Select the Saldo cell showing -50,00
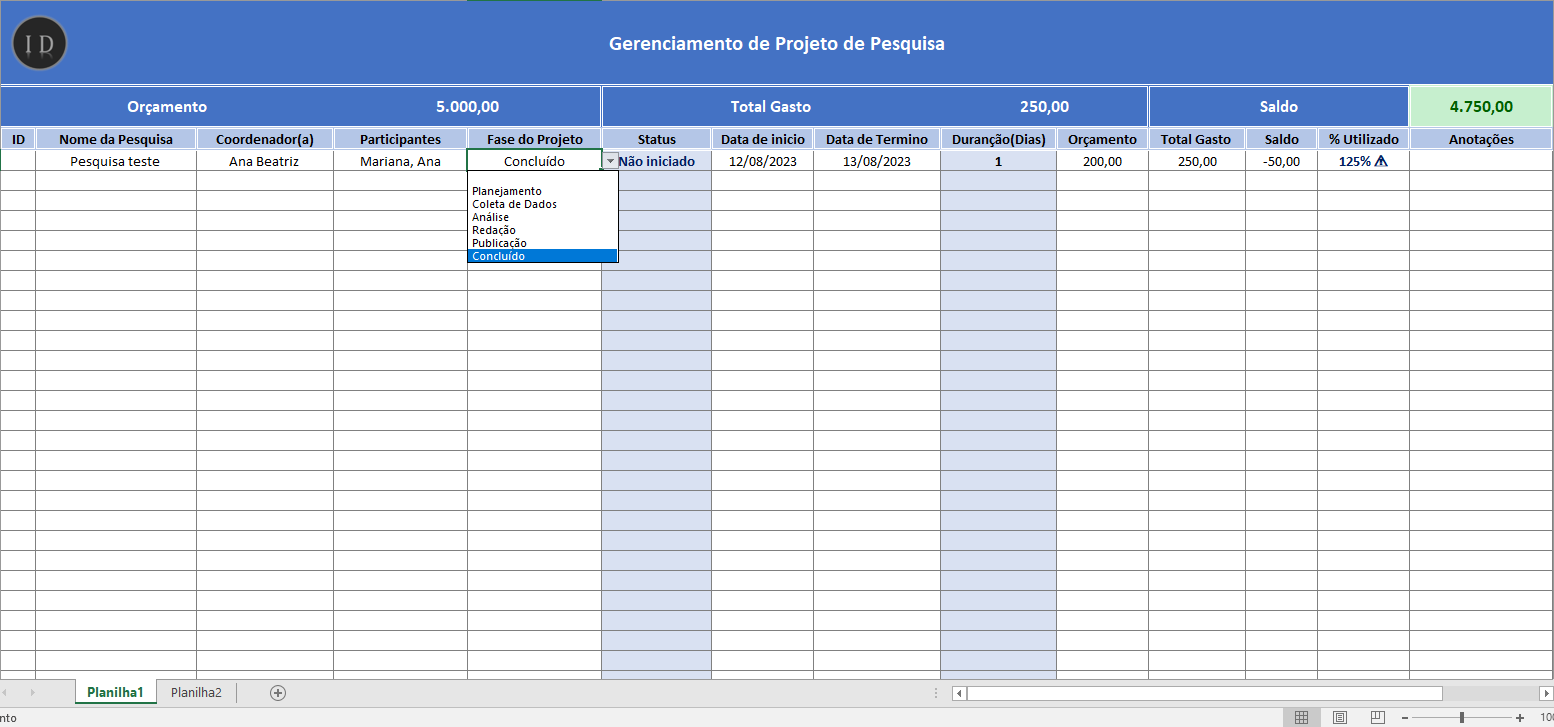The width and height of the screenshot is (1554, 727). 1281,161
